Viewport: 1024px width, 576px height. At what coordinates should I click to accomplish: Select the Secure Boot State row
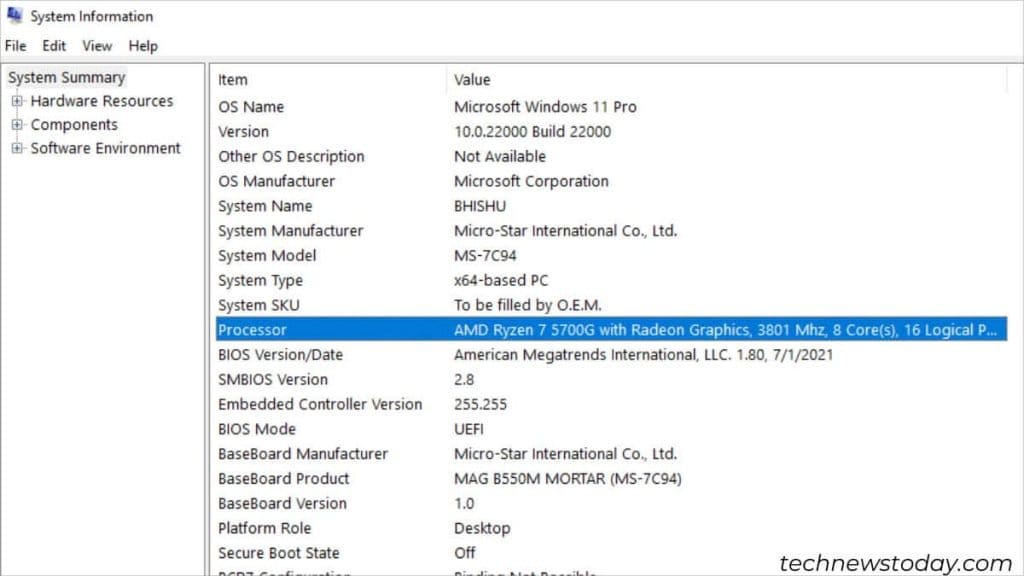pyautogui.click(x=400, y=552)
